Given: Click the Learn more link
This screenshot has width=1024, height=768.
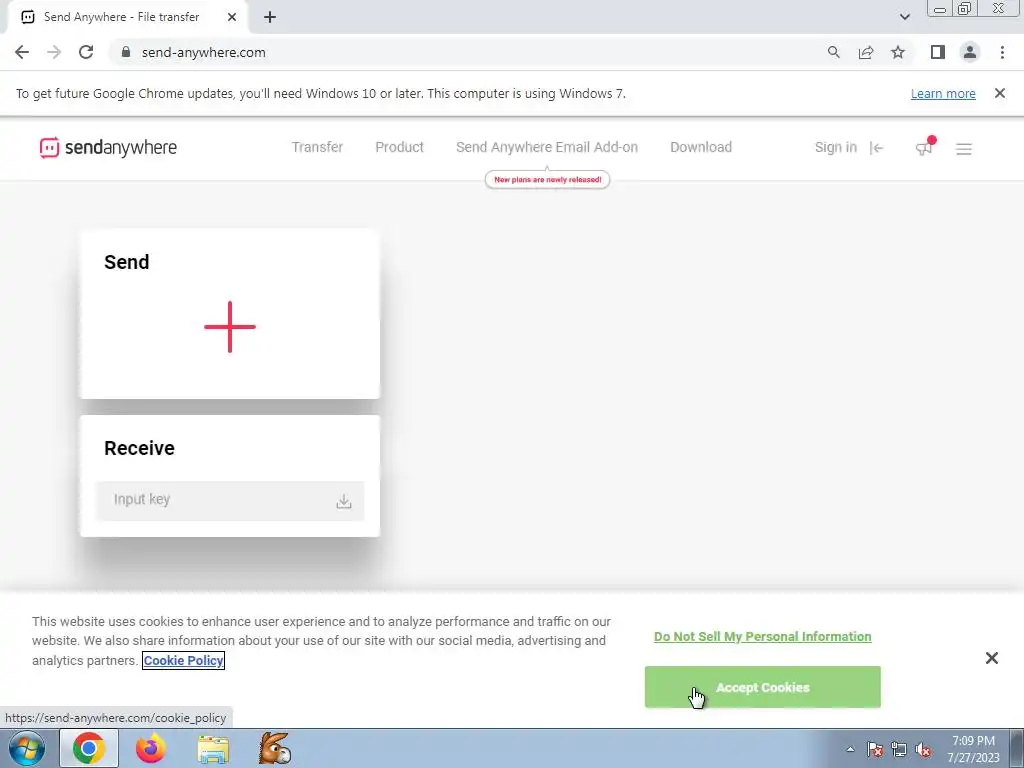Looking at the screenshot, I should (943, 93).
